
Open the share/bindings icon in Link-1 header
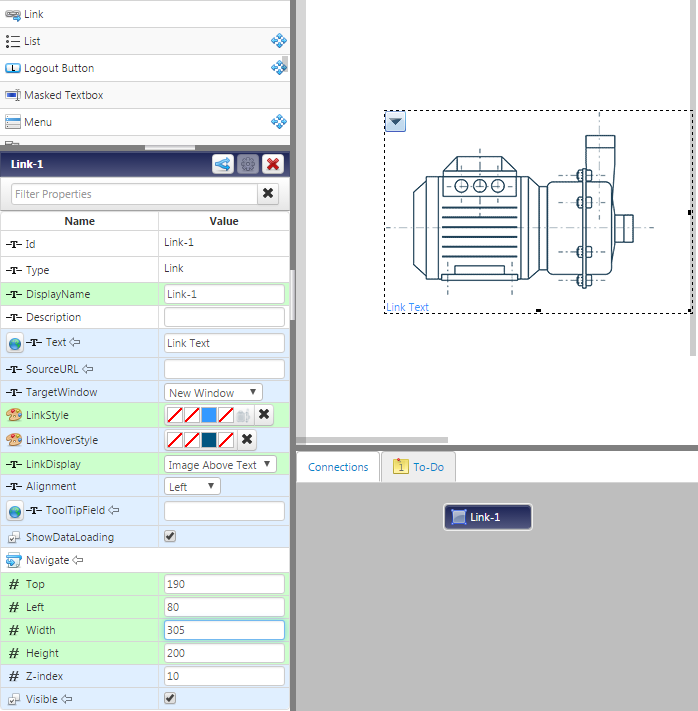tap(223, 164)
